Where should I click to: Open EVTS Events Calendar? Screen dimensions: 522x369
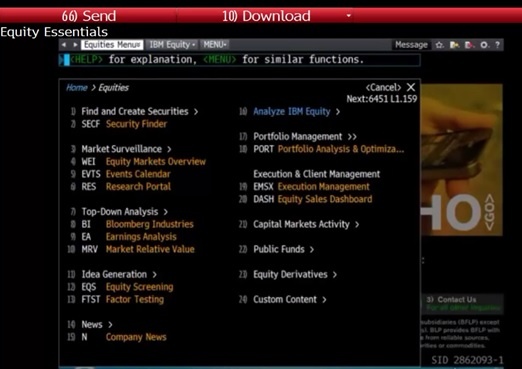(x=126, y=174)
